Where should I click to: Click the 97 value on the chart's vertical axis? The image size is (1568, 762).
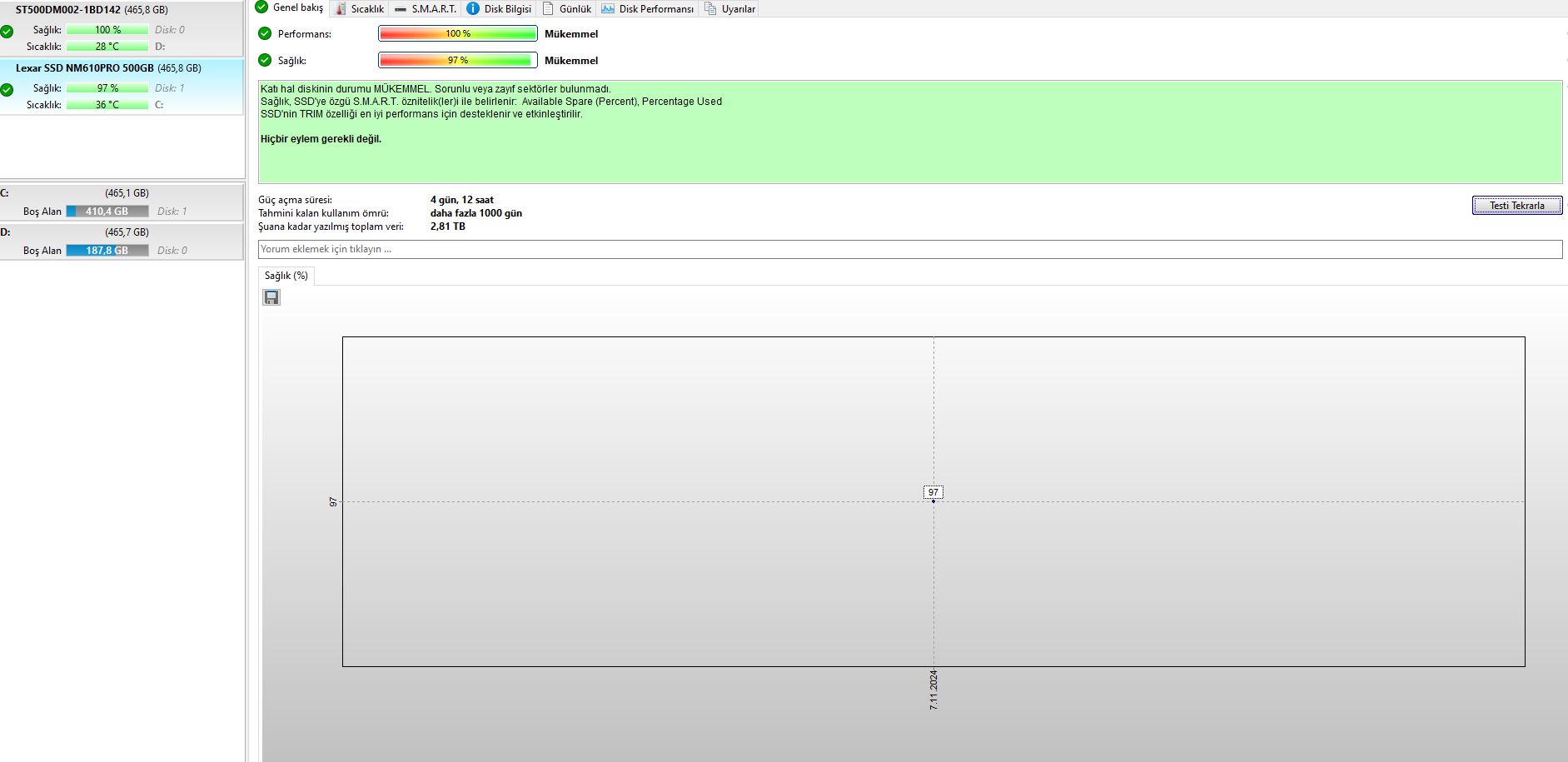click(333, 502)
